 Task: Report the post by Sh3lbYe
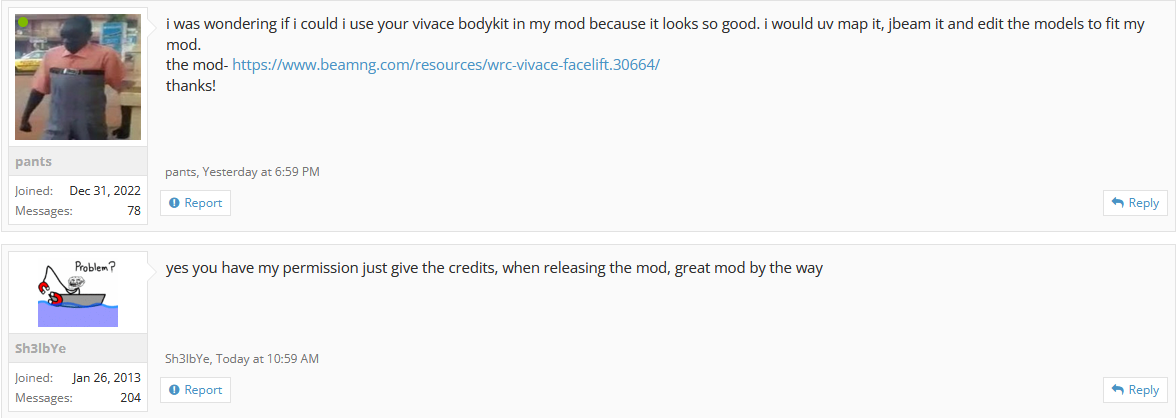(x=195, y=389)
